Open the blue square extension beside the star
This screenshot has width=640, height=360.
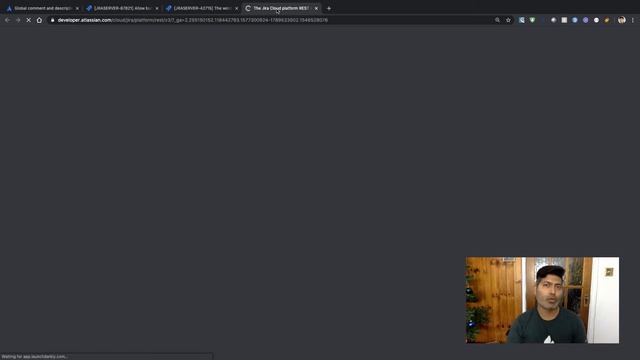[x=522, y=20]
